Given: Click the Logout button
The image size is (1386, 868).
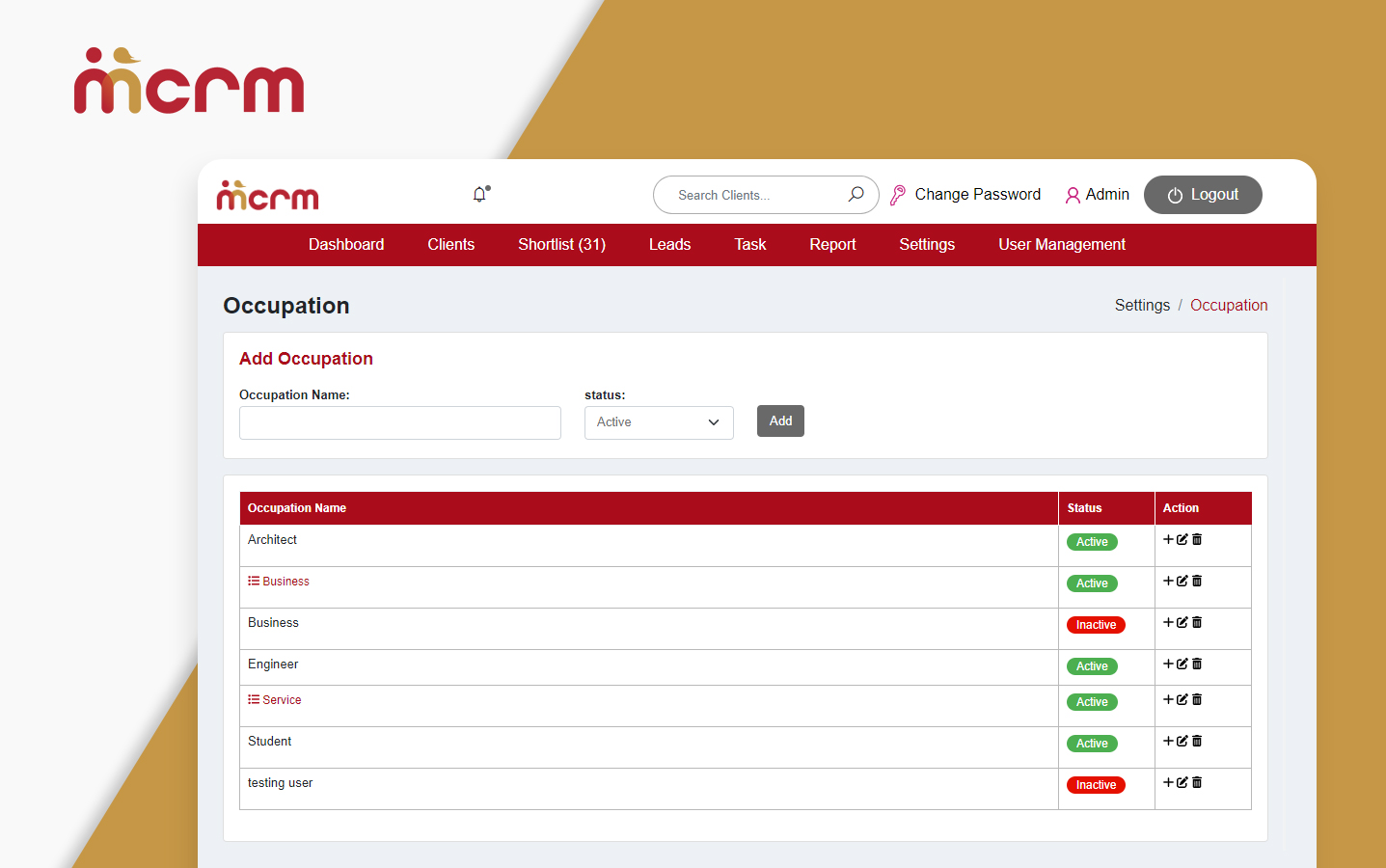Looking at the screenshot, I should click(x=1203, y=195).
